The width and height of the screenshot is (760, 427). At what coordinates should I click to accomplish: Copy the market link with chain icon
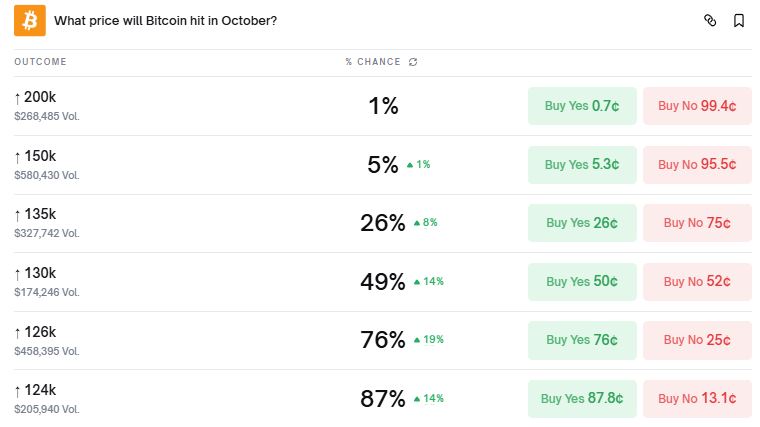(x=710, y=20)
